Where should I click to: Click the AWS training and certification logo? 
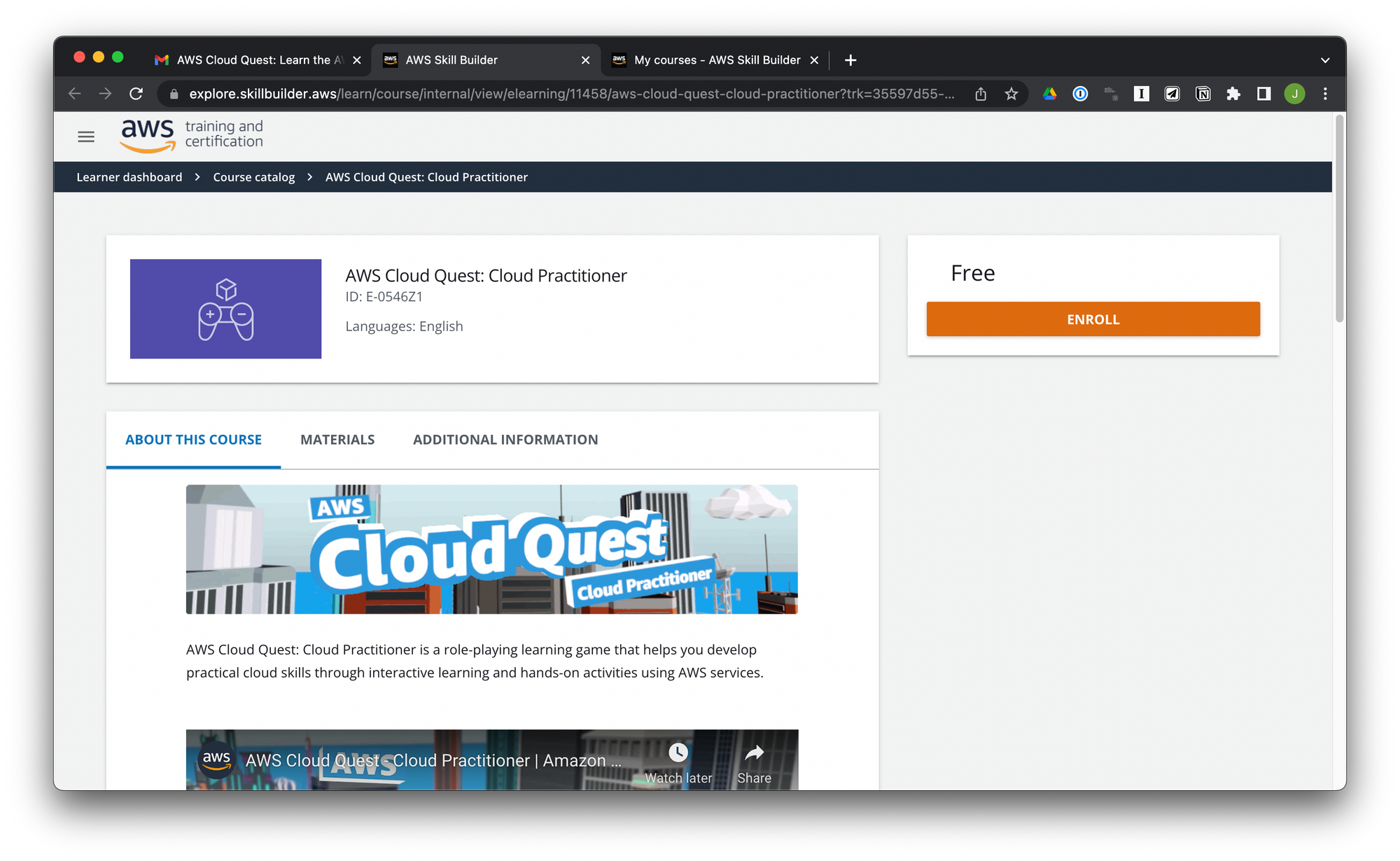192,135
